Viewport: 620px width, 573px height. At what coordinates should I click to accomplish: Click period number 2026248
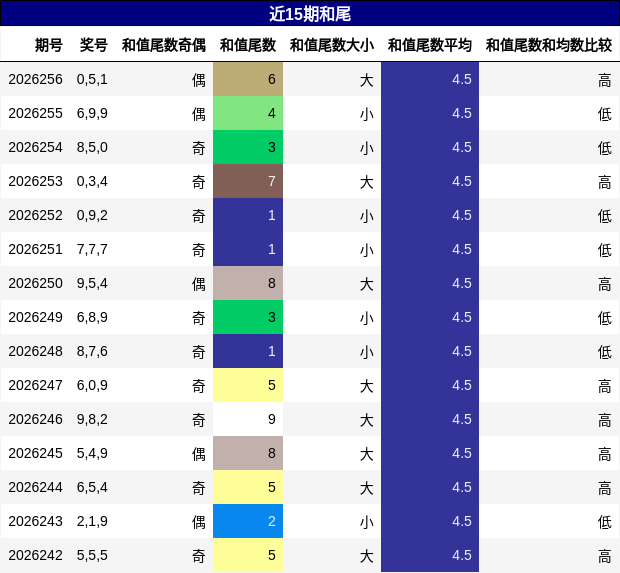point(35,351)
